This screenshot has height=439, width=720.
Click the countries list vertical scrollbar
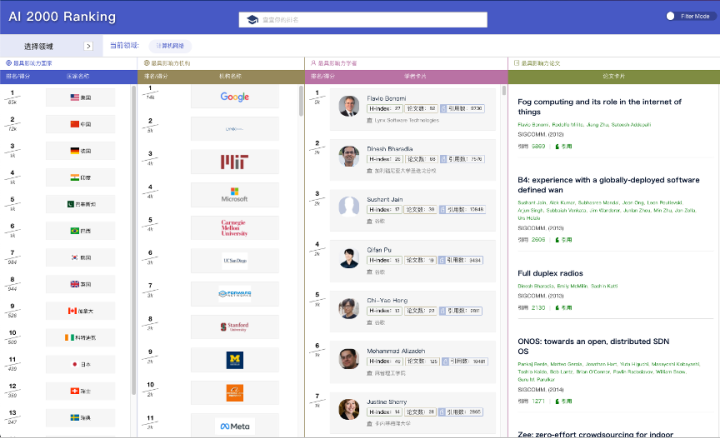point(134,240)
